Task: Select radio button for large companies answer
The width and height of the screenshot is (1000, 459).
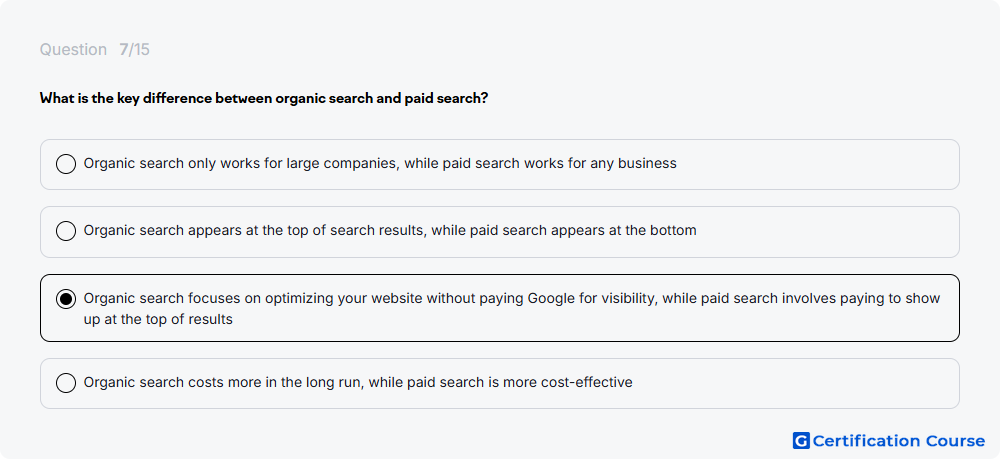Action: point(66,164)
